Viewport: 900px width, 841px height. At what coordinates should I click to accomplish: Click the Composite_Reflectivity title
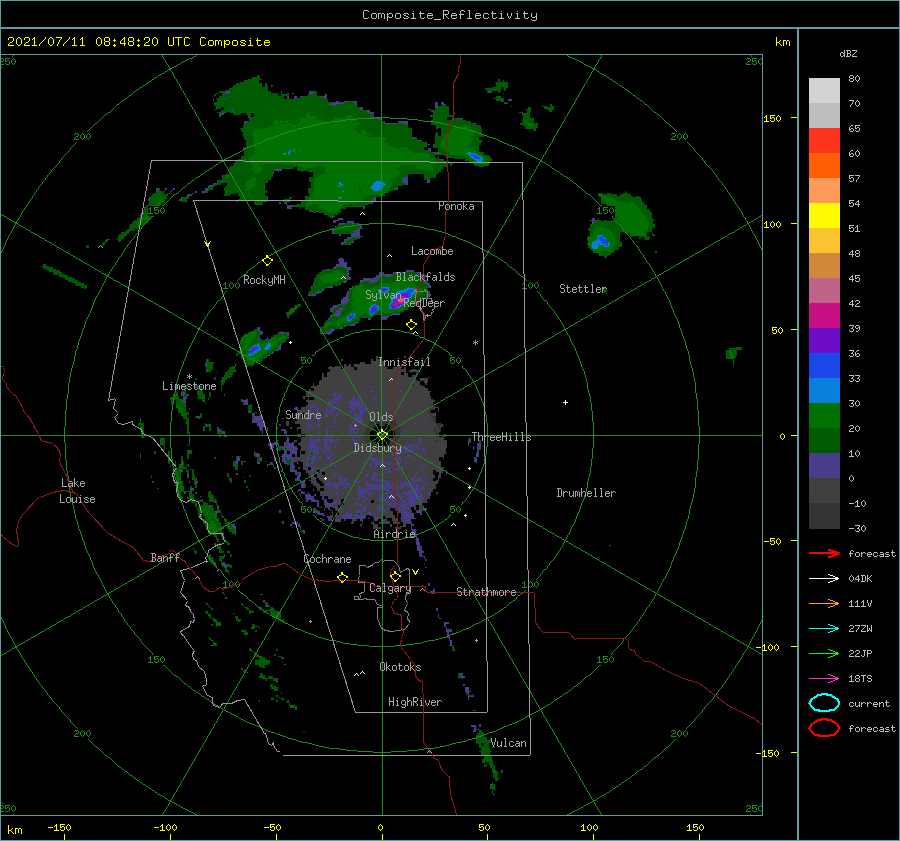[449, 15]
